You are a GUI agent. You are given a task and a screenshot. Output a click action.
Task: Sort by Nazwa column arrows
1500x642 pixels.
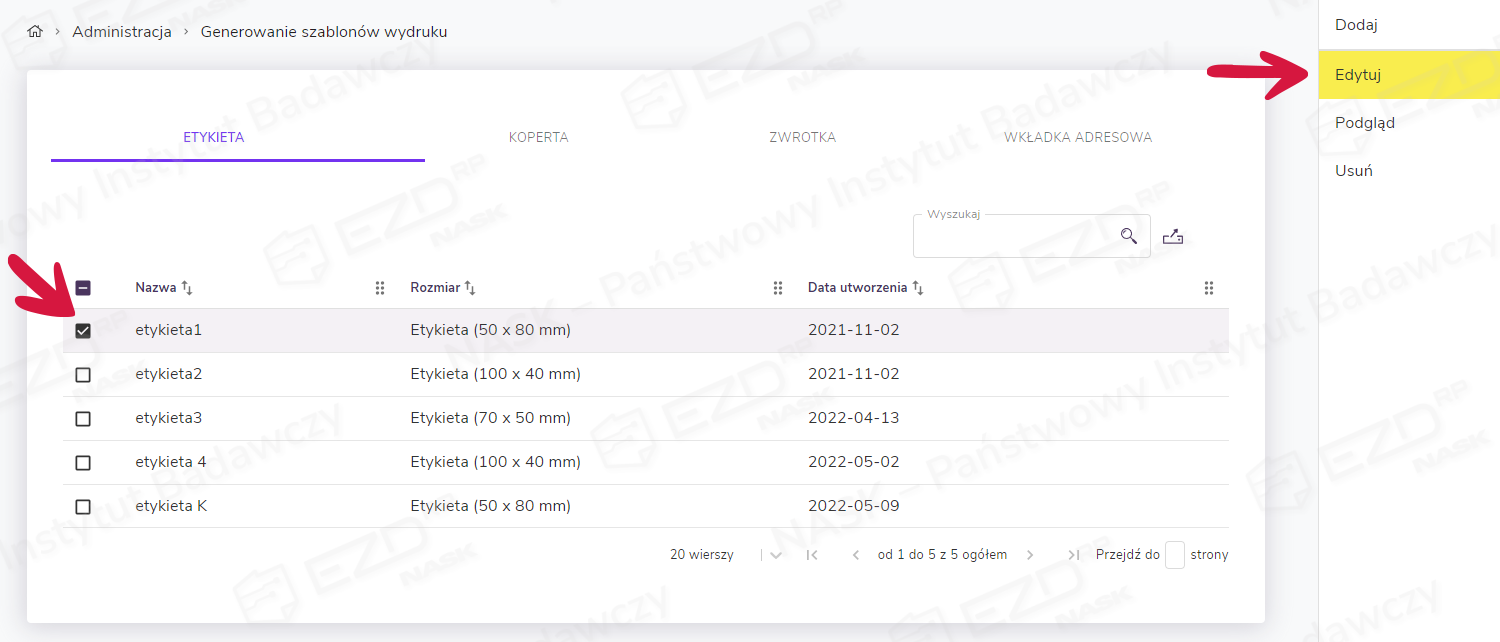pyautogui.click(x=187, y=288)
